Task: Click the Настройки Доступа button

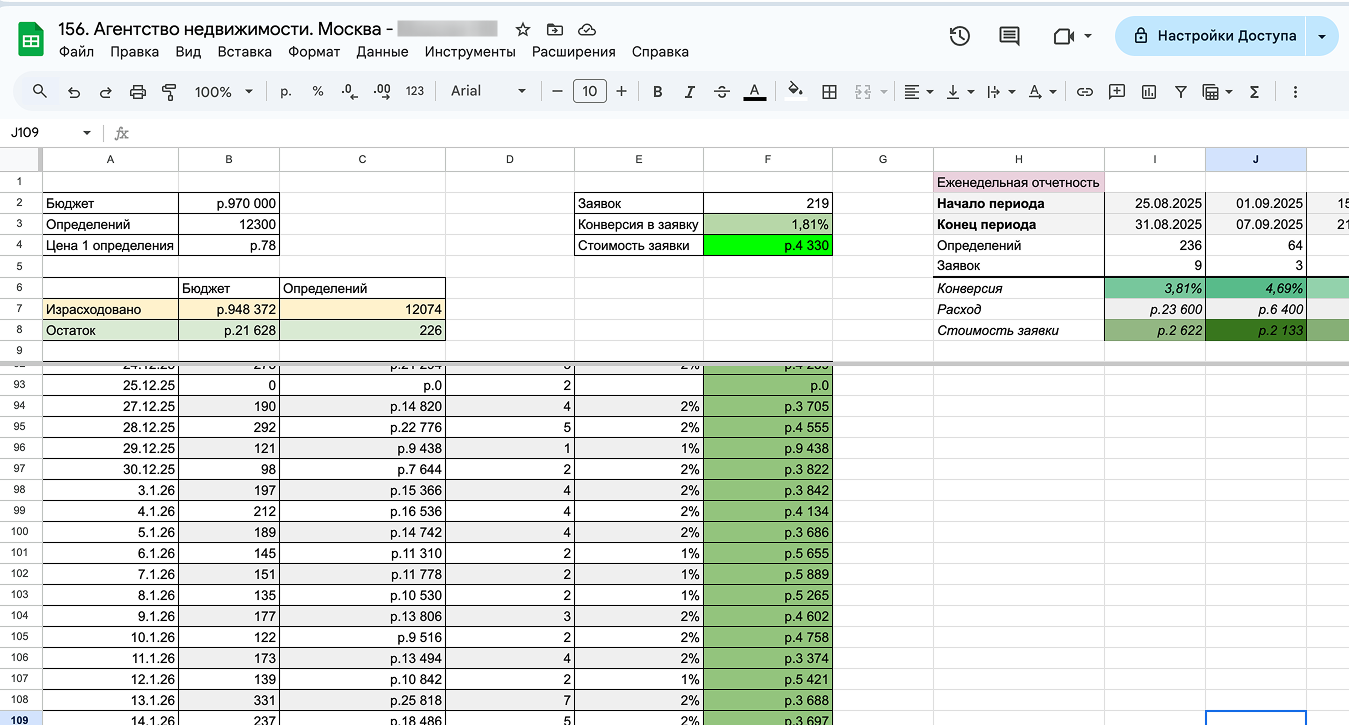Action: 1214,36
